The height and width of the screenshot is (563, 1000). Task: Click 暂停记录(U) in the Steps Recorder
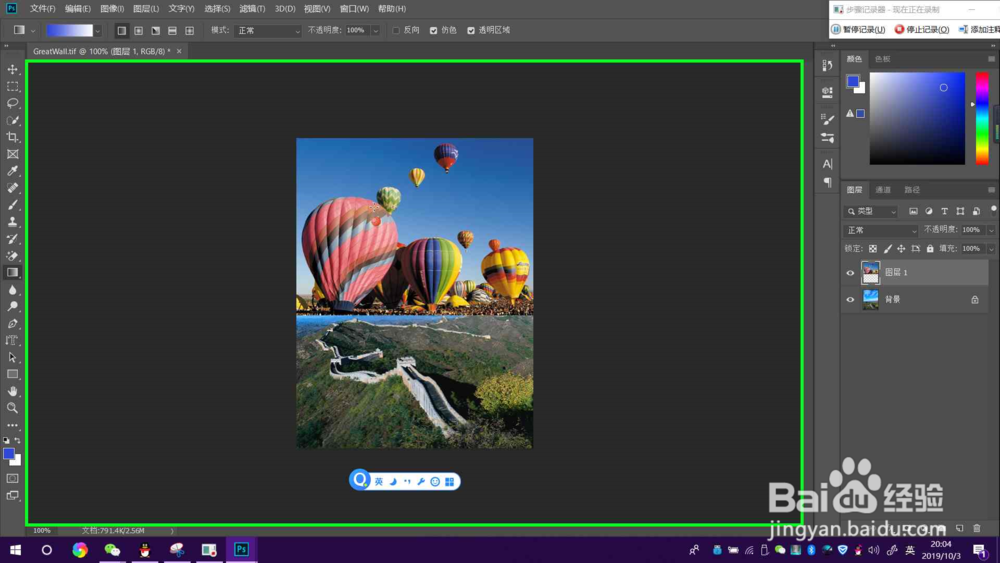pos(858,29)
